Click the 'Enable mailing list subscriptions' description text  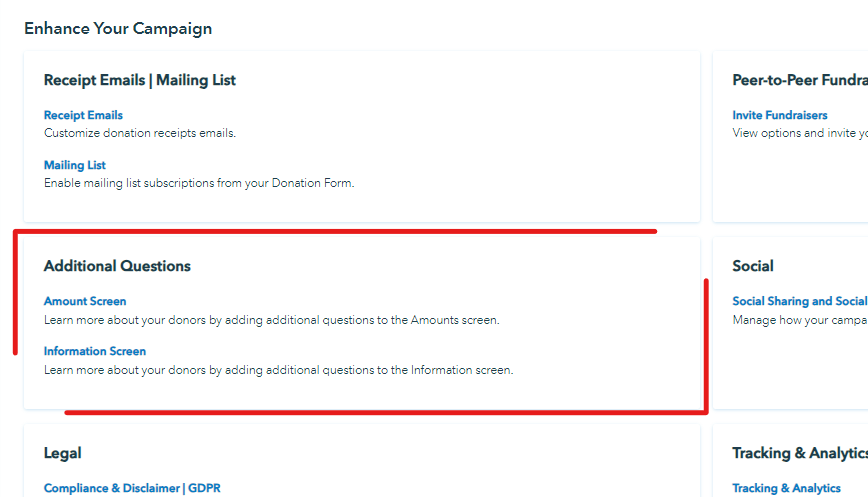199,183
